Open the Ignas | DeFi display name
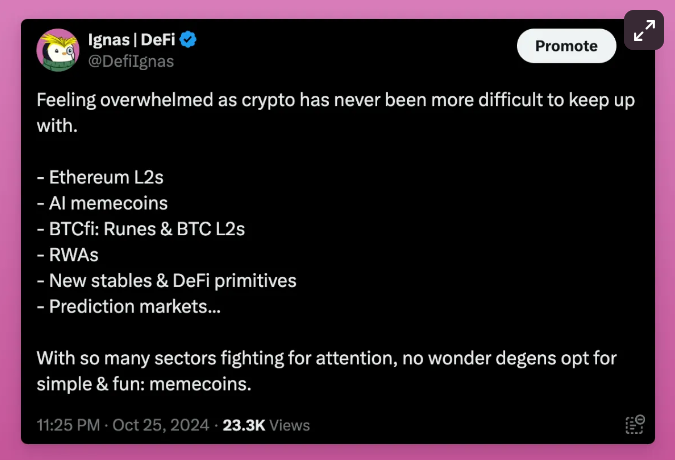 131,40
